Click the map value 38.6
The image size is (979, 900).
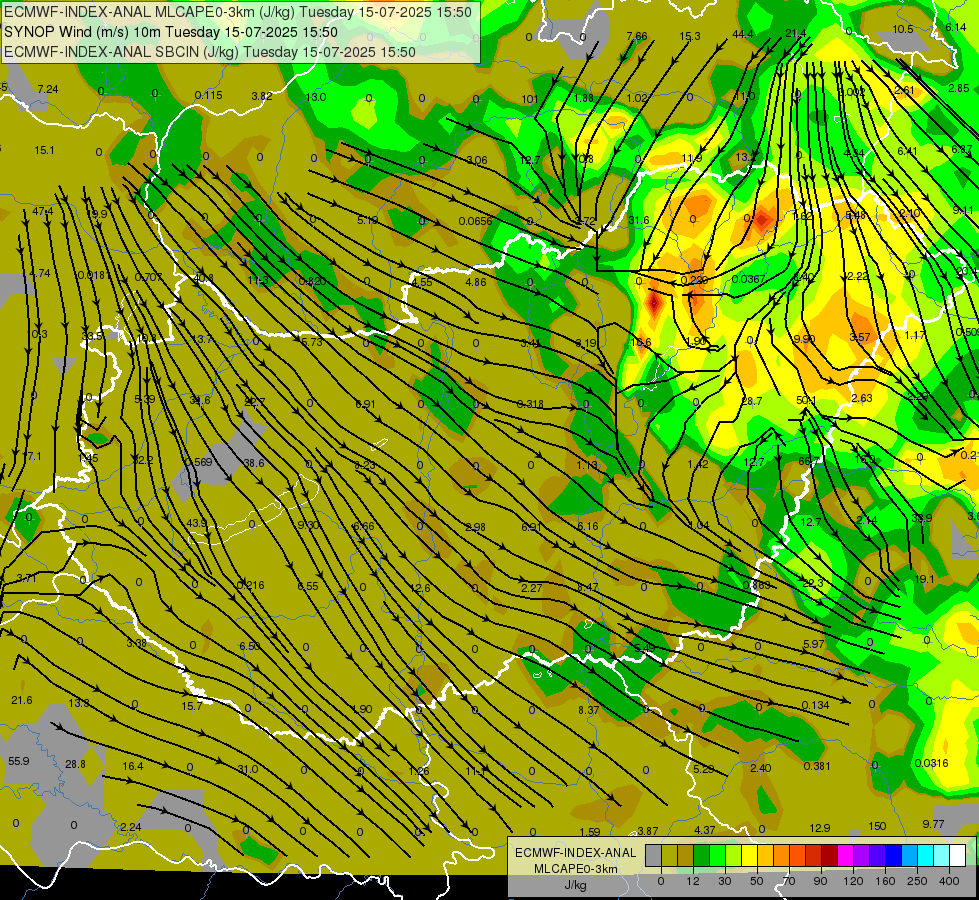[253, 463]
